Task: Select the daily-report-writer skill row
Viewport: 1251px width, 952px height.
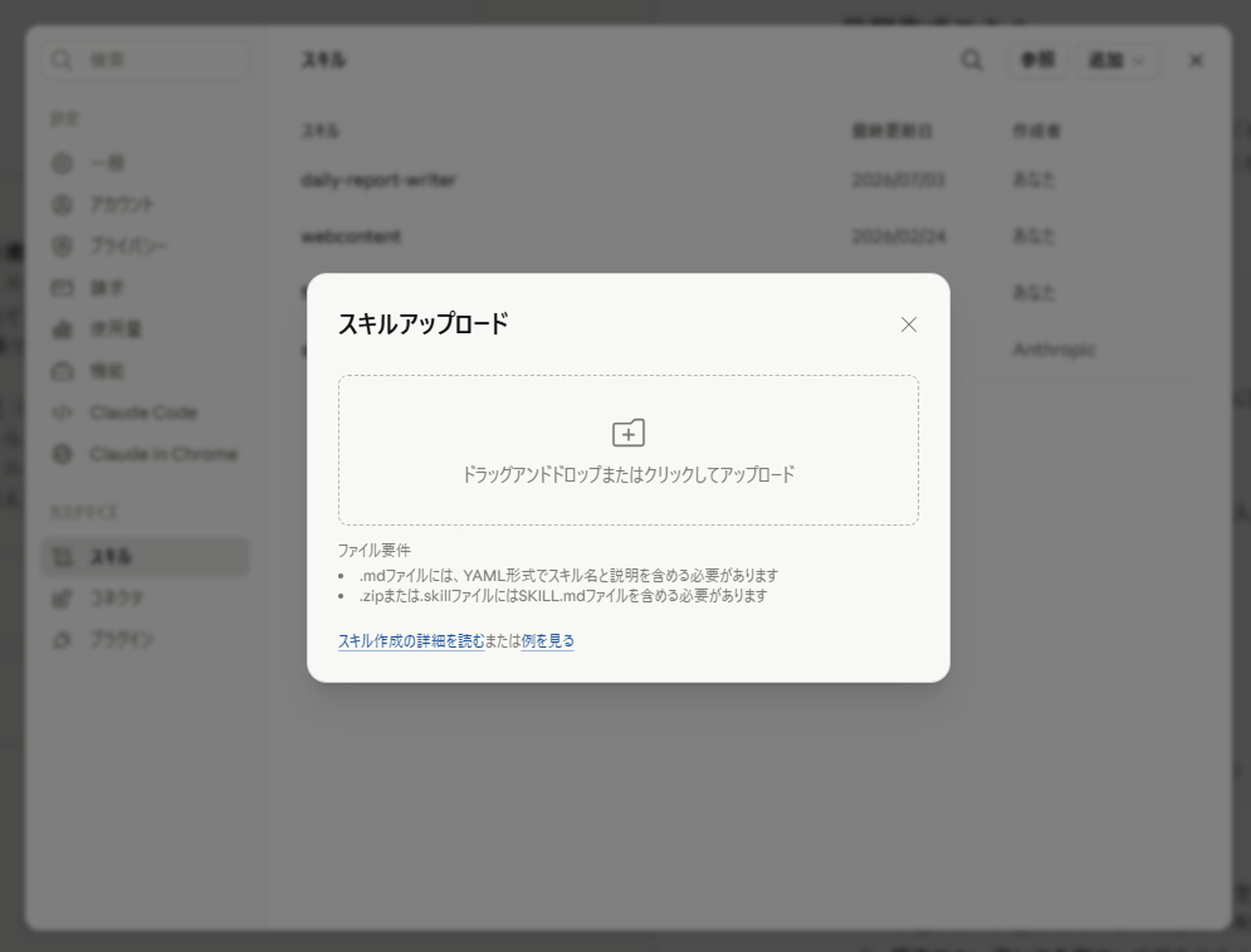Action: click(743, 180)
